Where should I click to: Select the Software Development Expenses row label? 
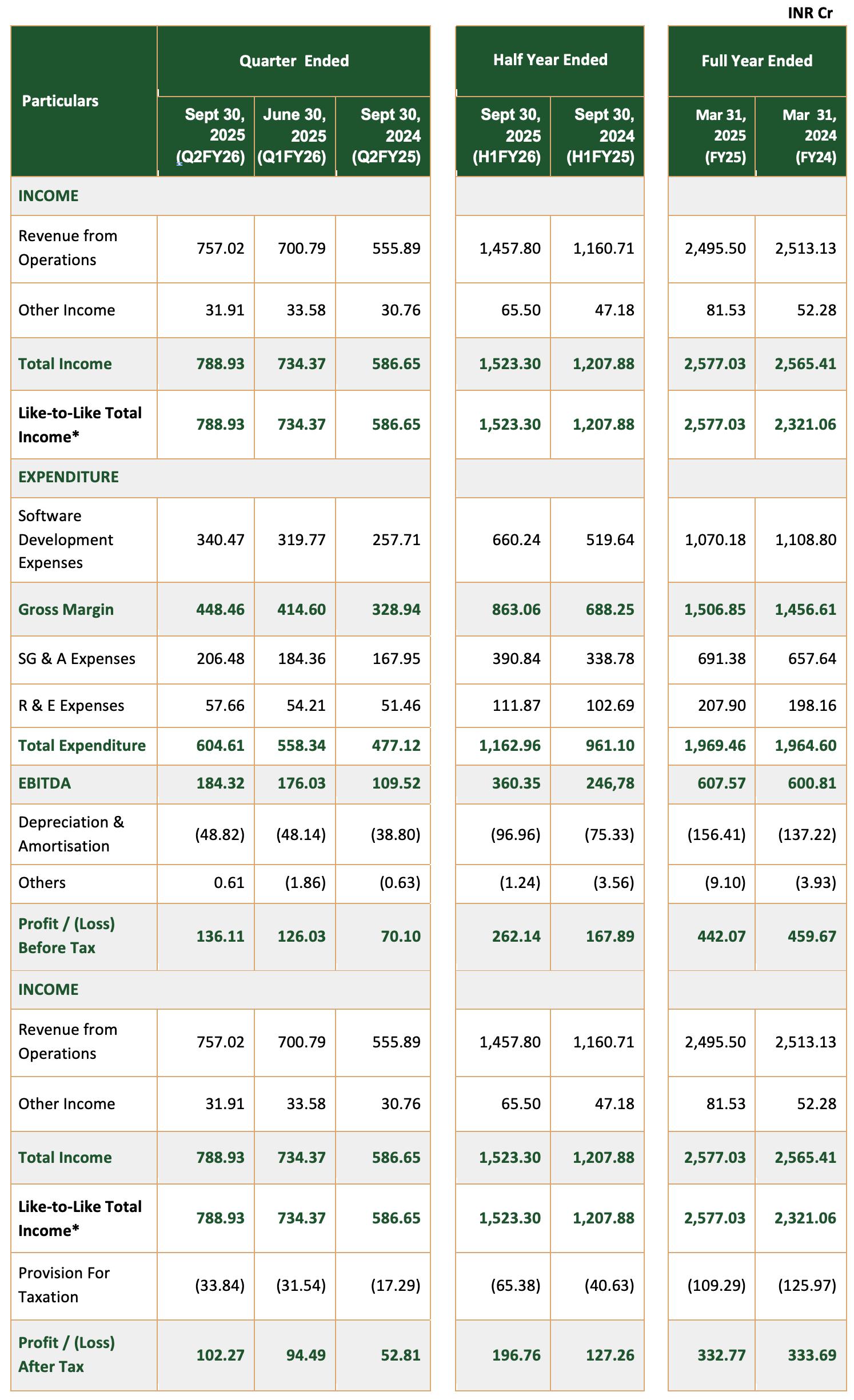[x=66, y=539]
